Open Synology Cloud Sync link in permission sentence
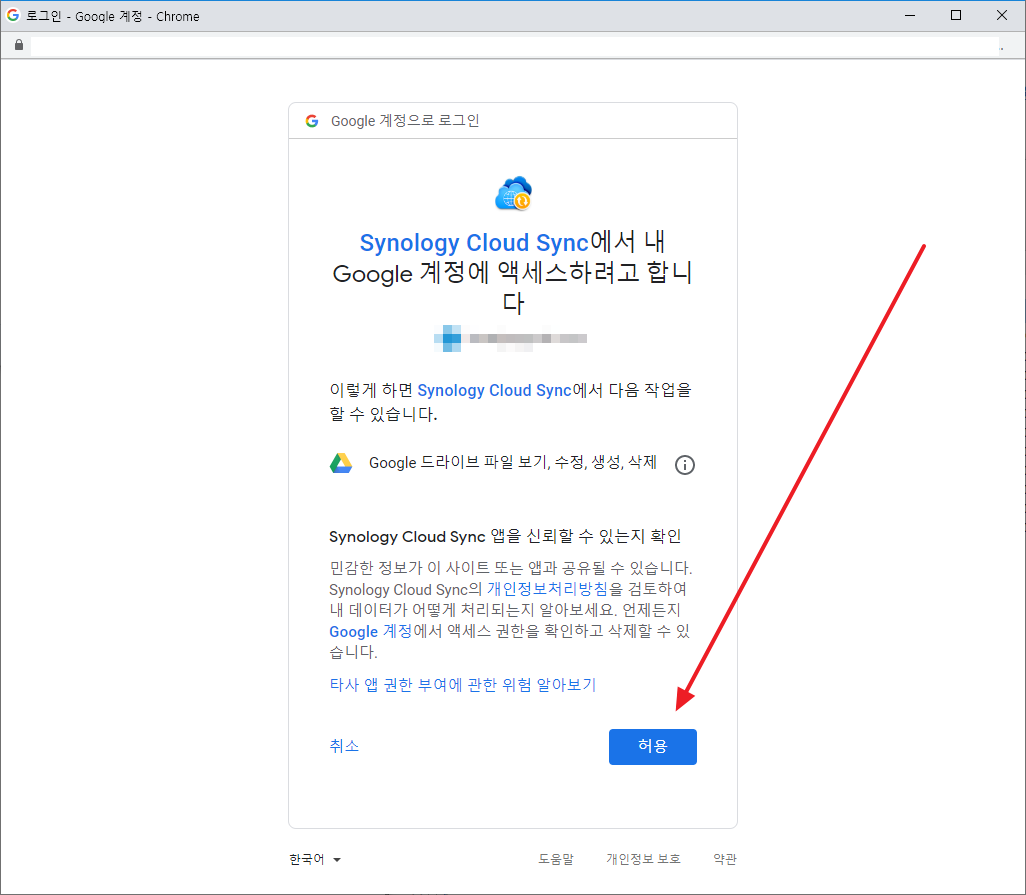This screenshot has width=1026, height=895. click(x=495, y=391)
